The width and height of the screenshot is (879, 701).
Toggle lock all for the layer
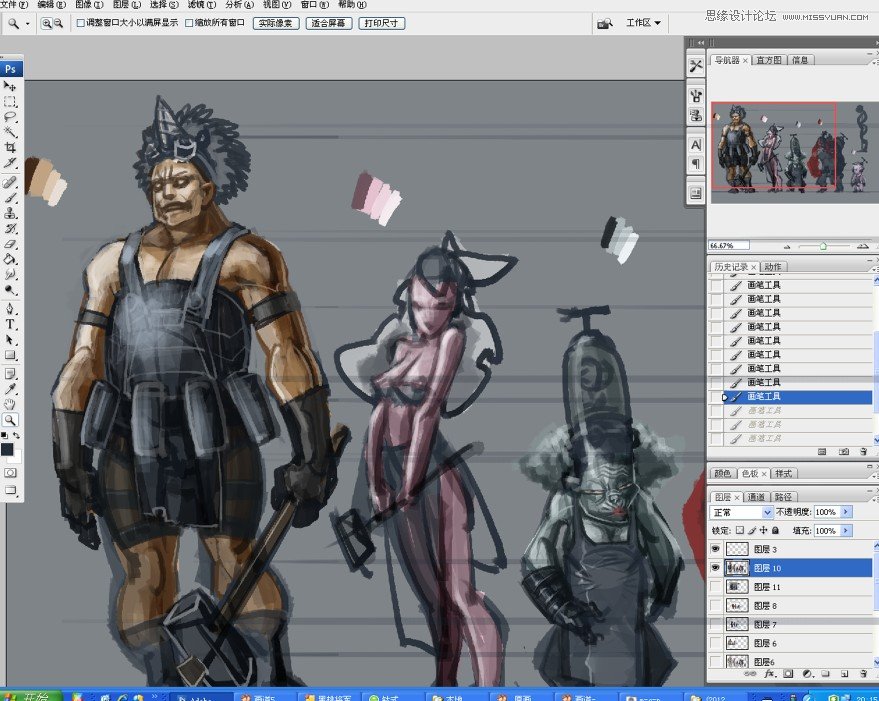pos(775,530)
